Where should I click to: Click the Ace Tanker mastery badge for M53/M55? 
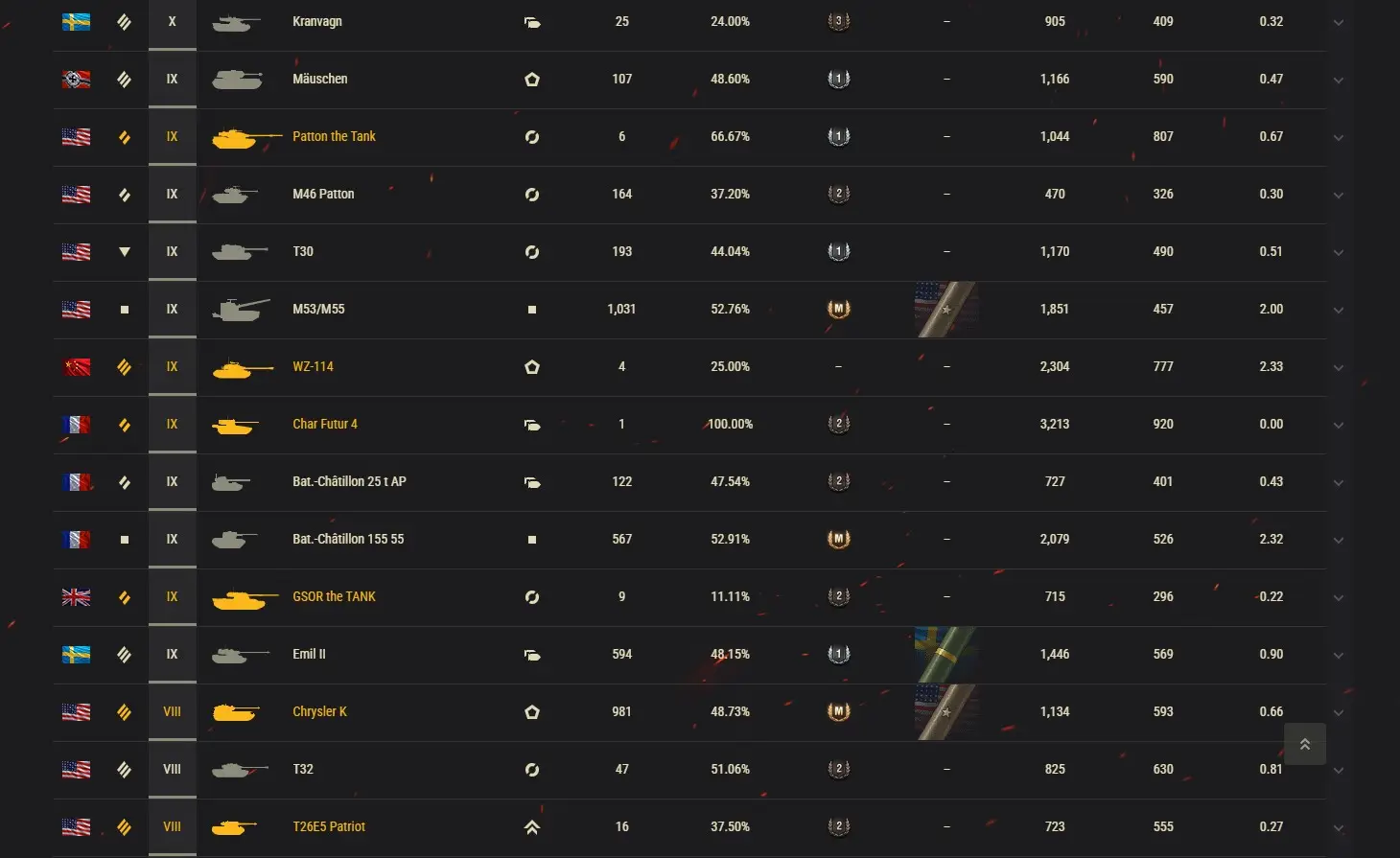(x=839, y=309)
